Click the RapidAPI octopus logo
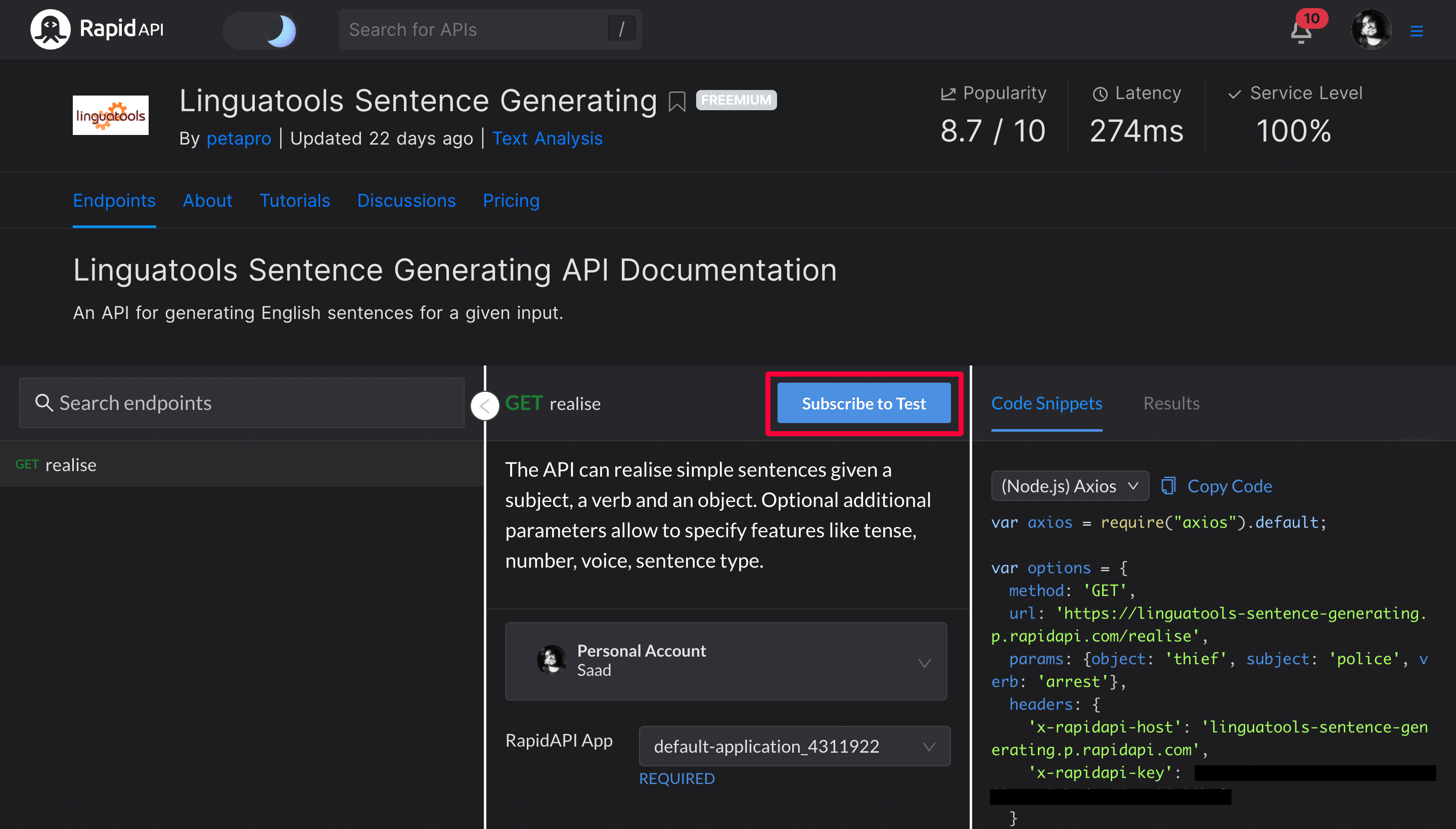1456x829 pixels. (x=50, y=29)
